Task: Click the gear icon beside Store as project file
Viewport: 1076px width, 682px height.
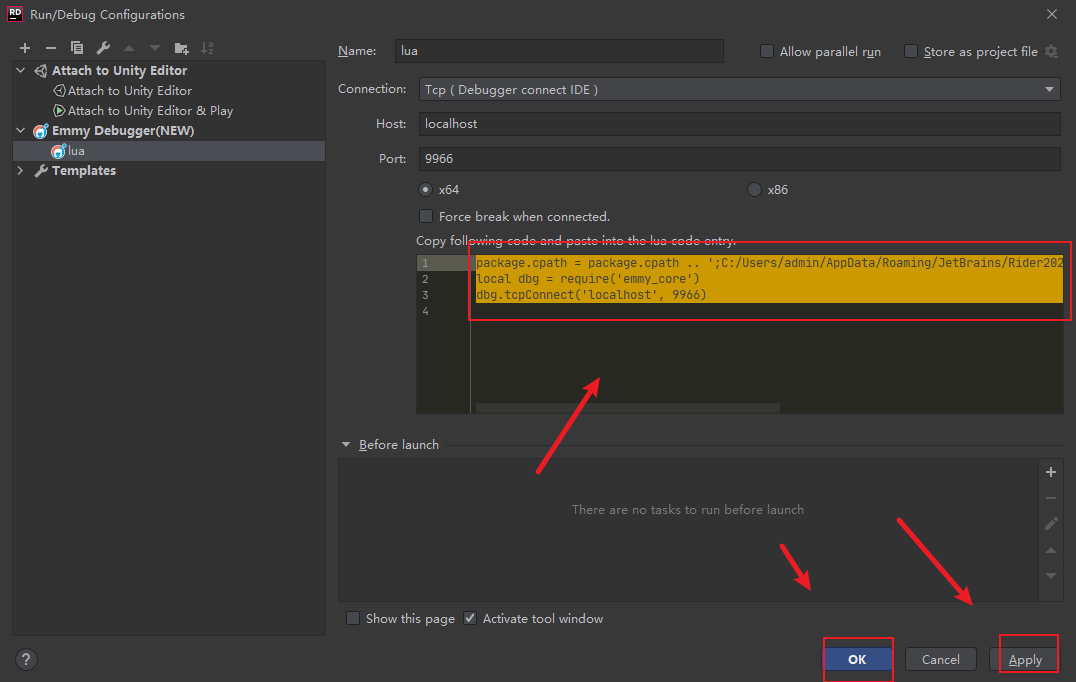Action: point(1051,51)
